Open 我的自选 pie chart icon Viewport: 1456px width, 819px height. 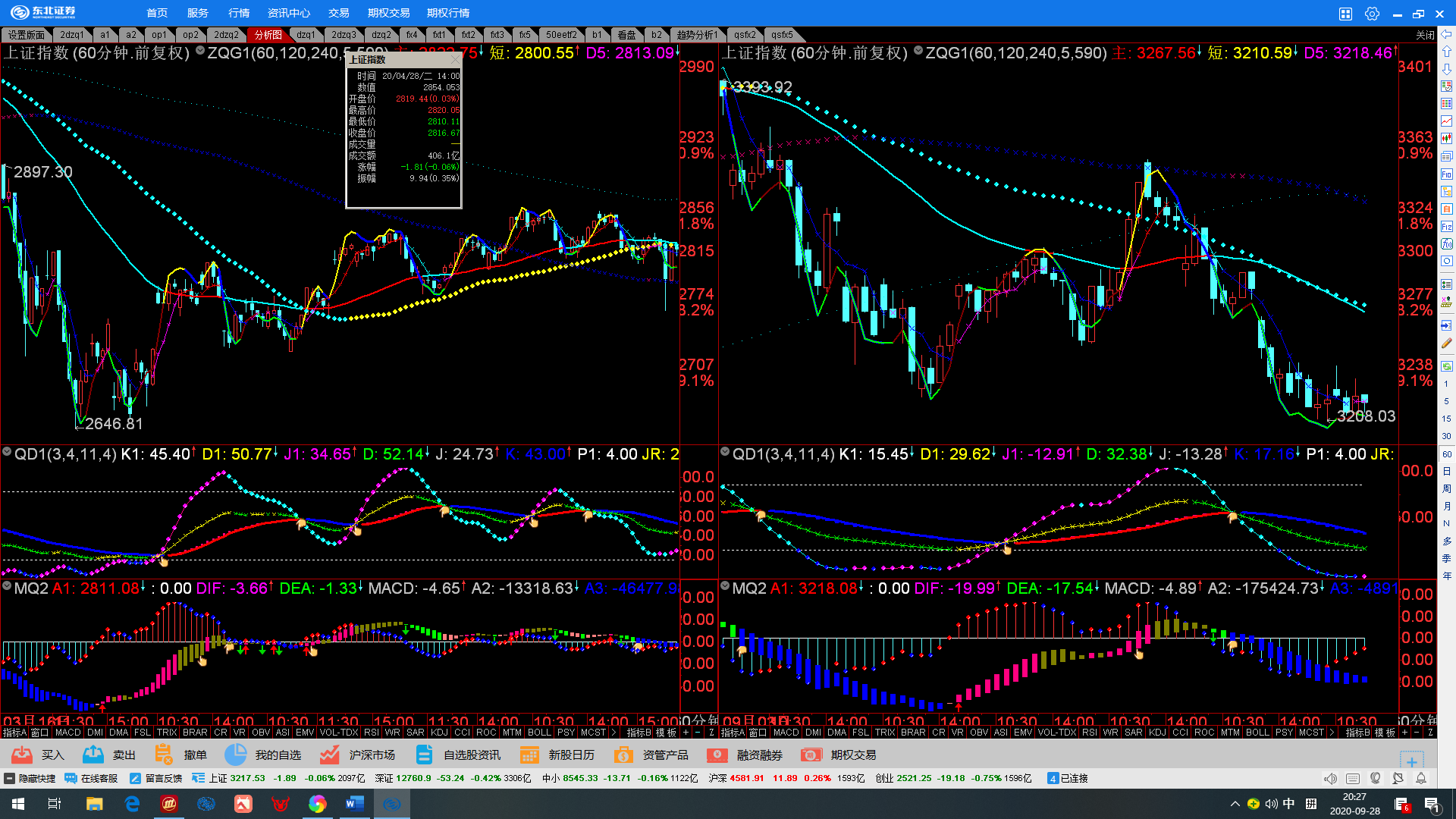click(x=236, y=755)
